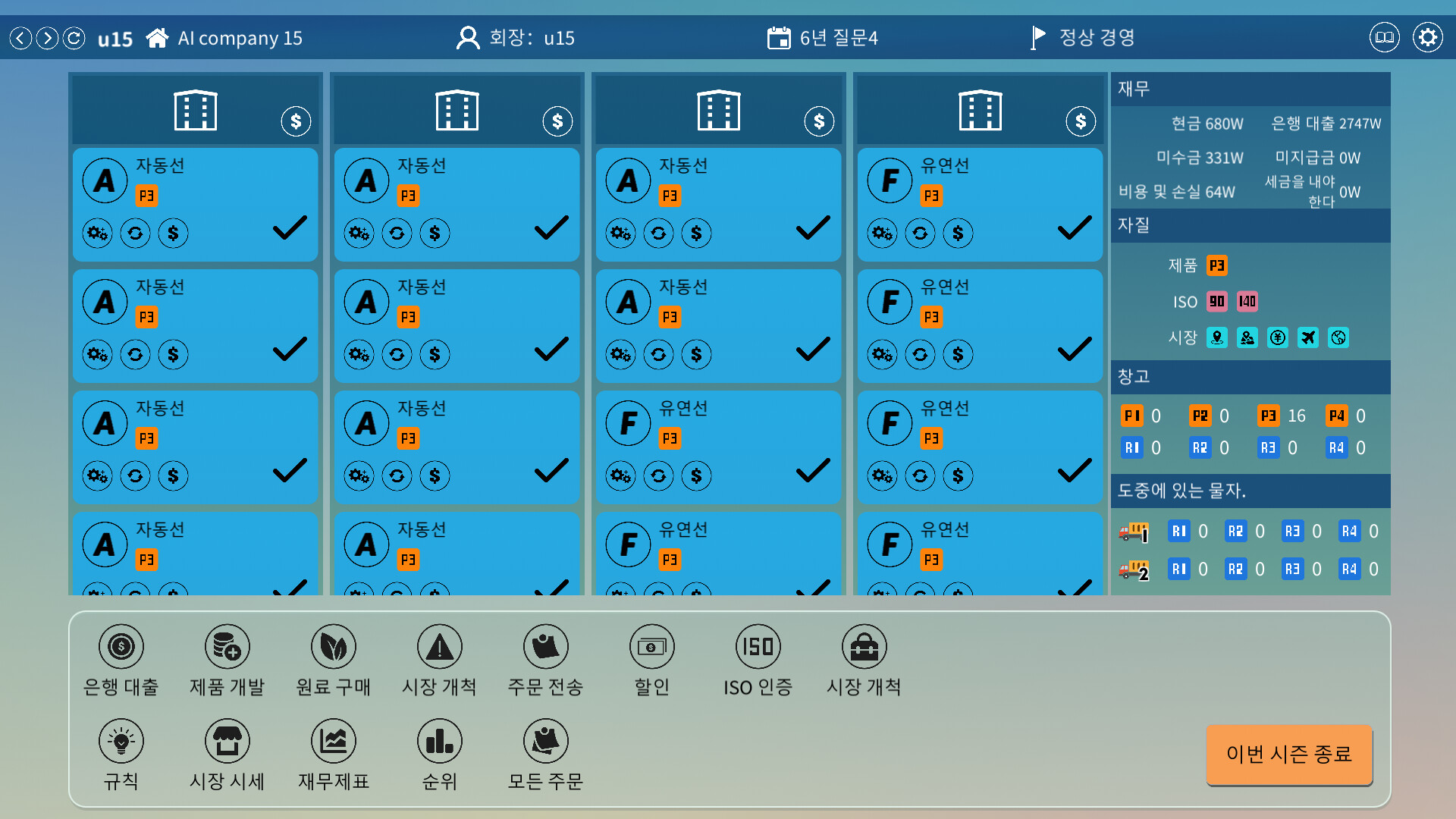Open ISO 인증 certification icon

click(758, 647)
